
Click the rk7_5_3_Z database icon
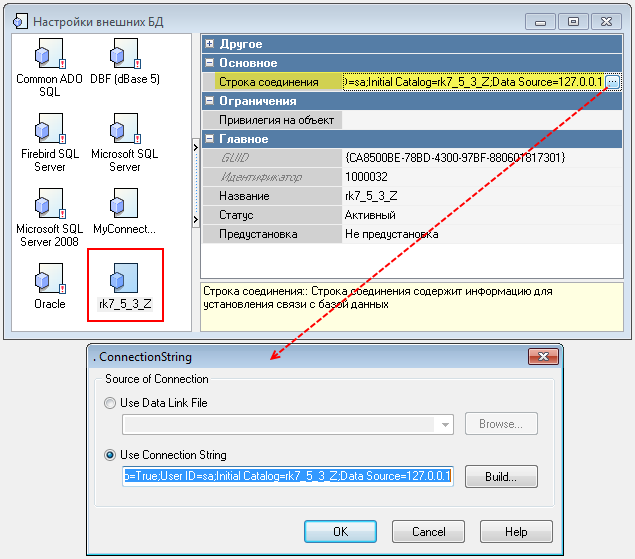[x=125, y=280]
